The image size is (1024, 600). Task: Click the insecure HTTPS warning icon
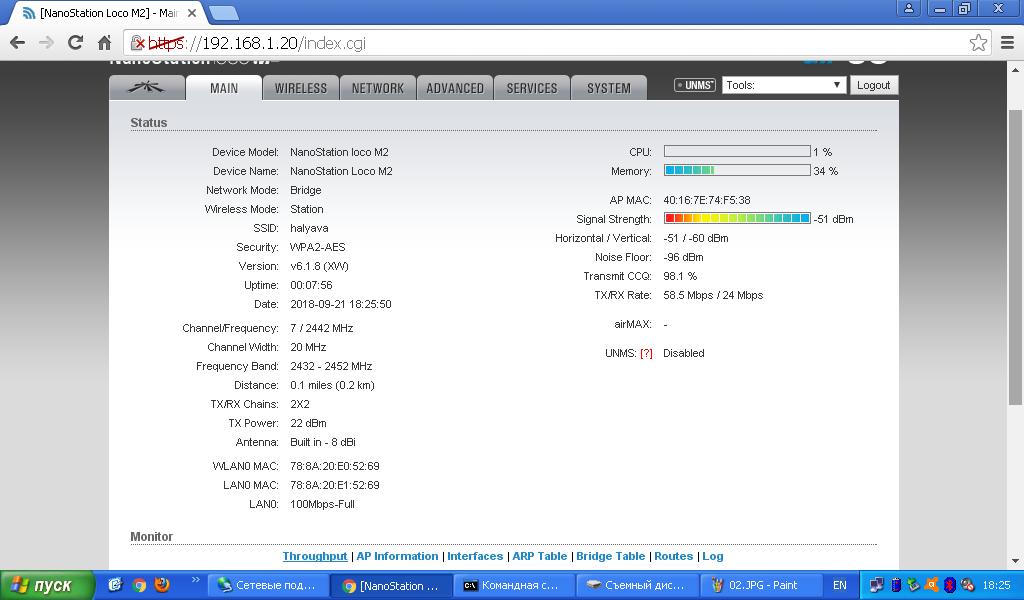point(137,44)
